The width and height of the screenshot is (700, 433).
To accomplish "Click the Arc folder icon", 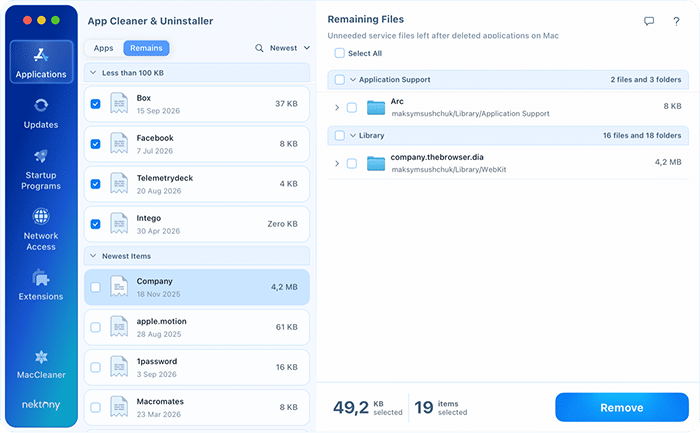I will 376,108.
